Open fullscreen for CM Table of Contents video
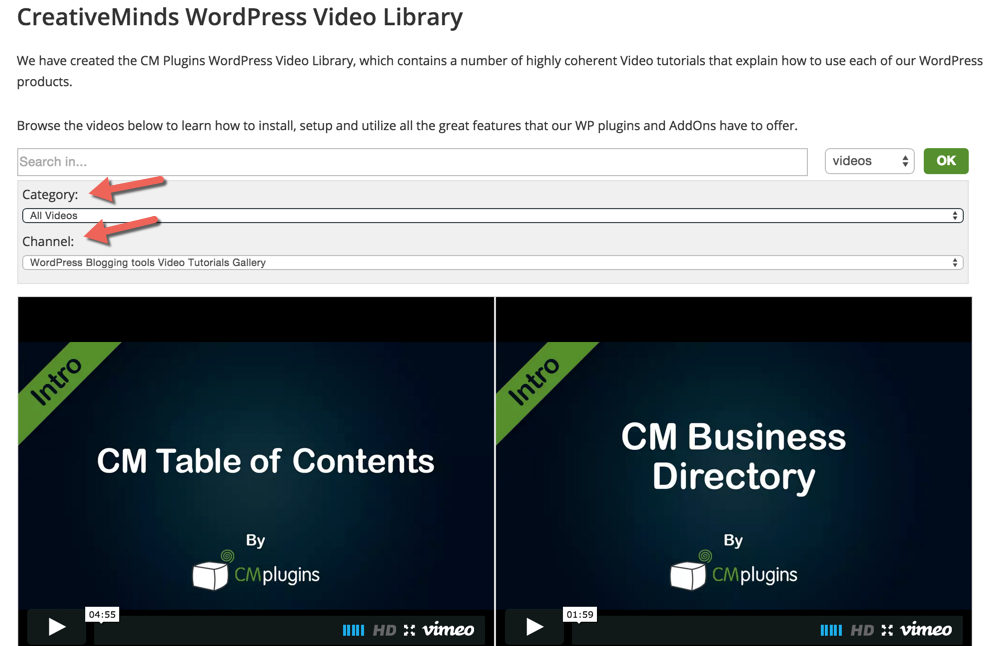The width and height of the screenshot is (988, 646). pyautogui.click(x=410, y=630)
